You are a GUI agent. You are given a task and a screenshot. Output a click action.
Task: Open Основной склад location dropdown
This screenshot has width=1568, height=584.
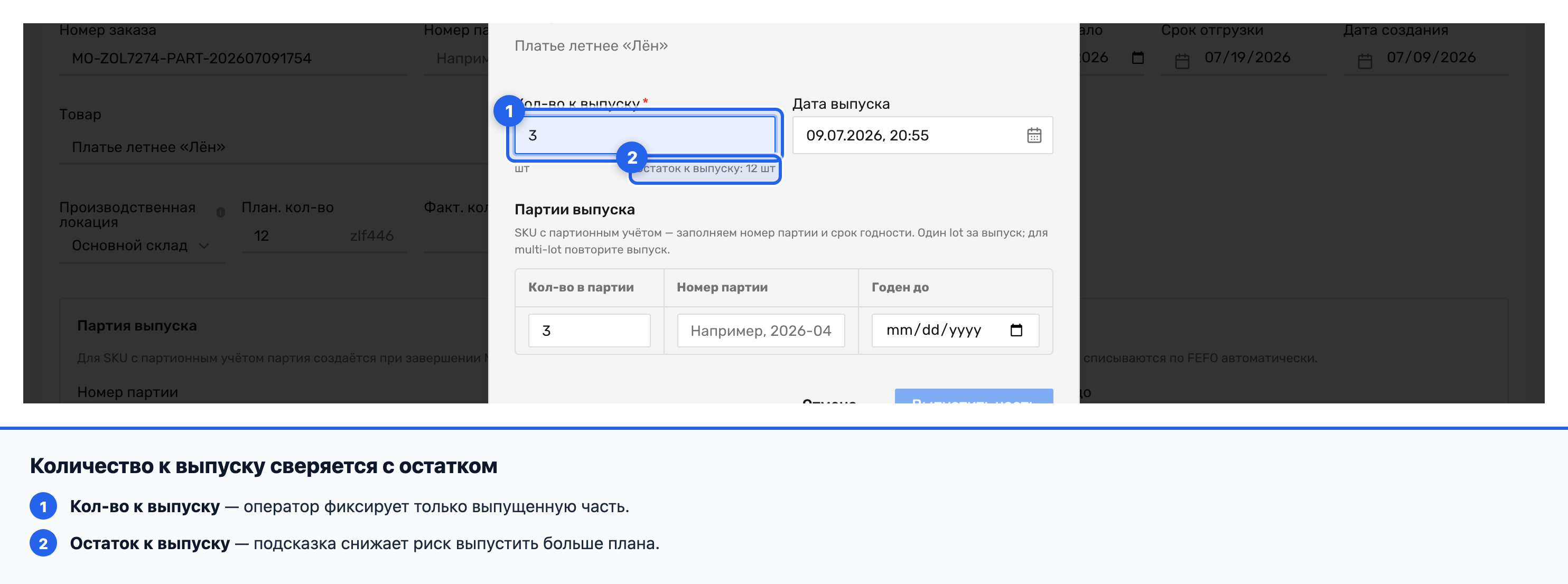[141, 246]
